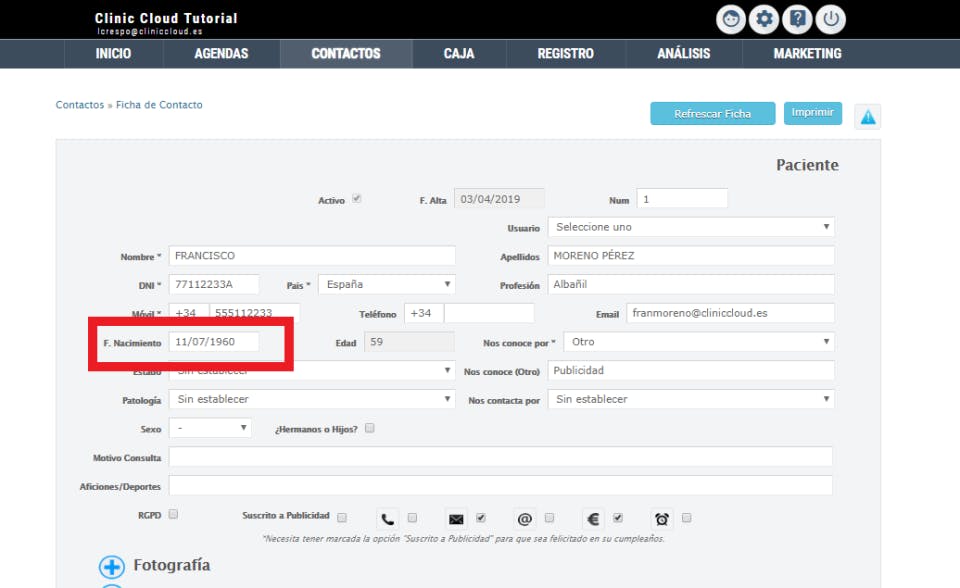Click the Nombre field FRANCISCO
Screen dimensions: 960x588
(x=312, y=255)
